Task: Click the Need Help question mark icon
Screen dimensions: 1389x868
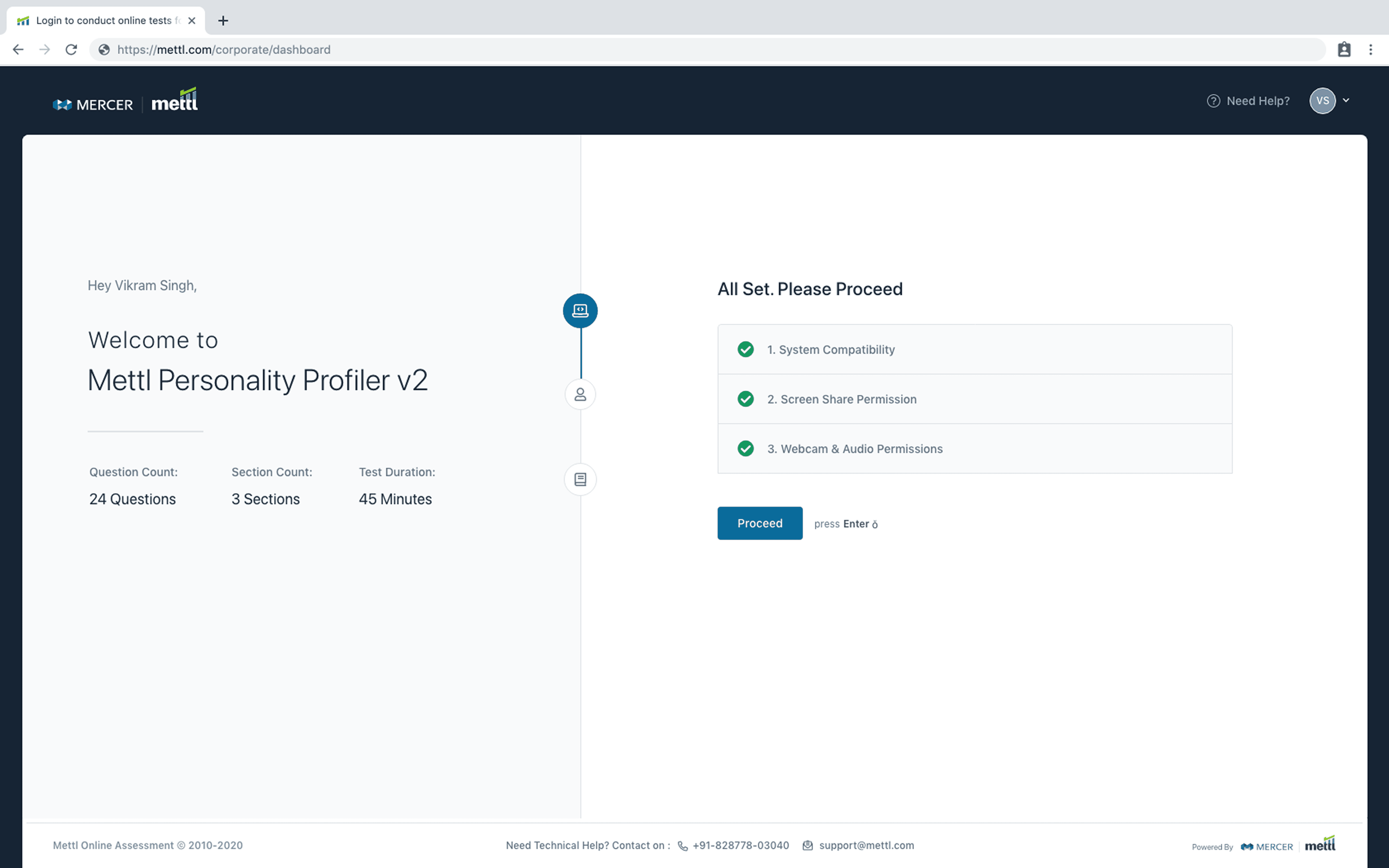Action: (x=1213, y=101)
